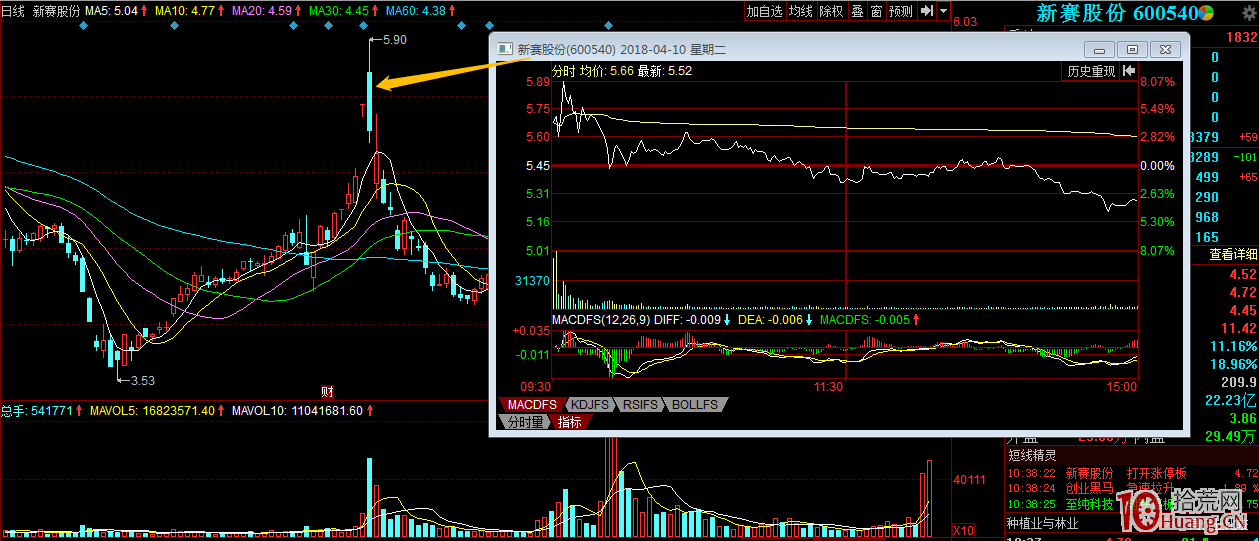Click the colorful pie chart icon beside 600540
1259x541 pixels.
click(x=1207, y=13)
